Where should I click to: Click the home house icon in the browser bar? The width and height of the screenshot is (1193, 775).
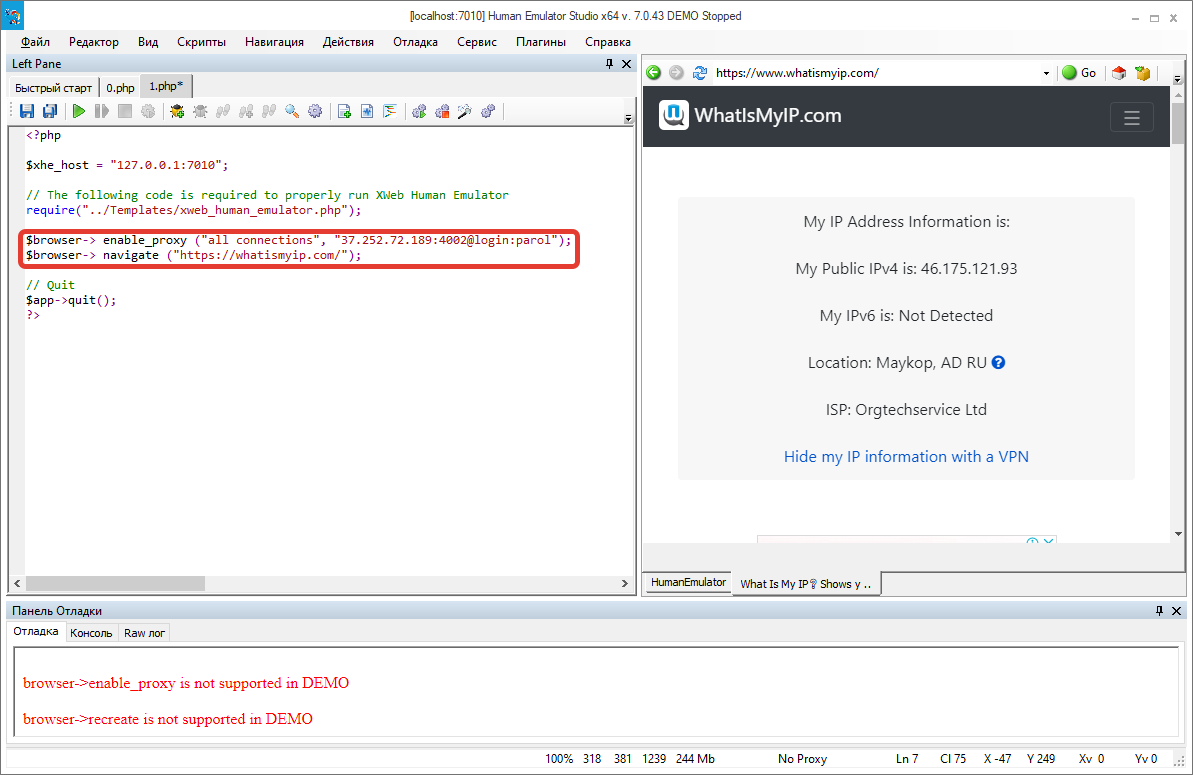[1118, 73]
